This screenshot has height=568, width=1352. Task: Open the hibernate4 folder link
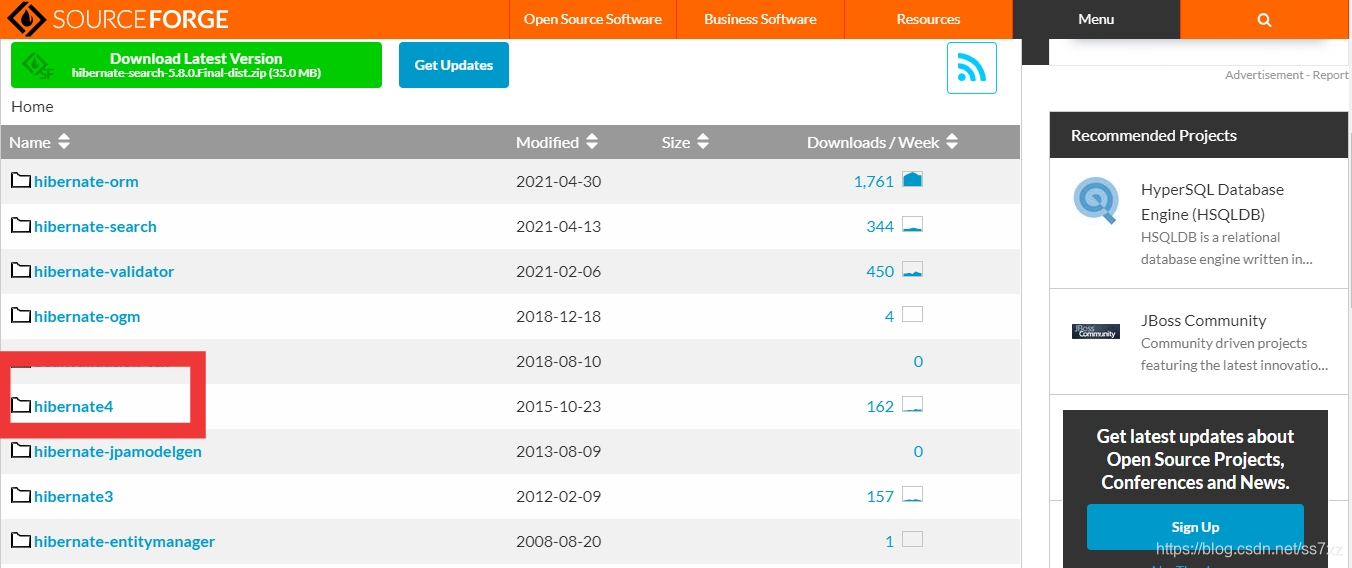click(x=74, y=406)
